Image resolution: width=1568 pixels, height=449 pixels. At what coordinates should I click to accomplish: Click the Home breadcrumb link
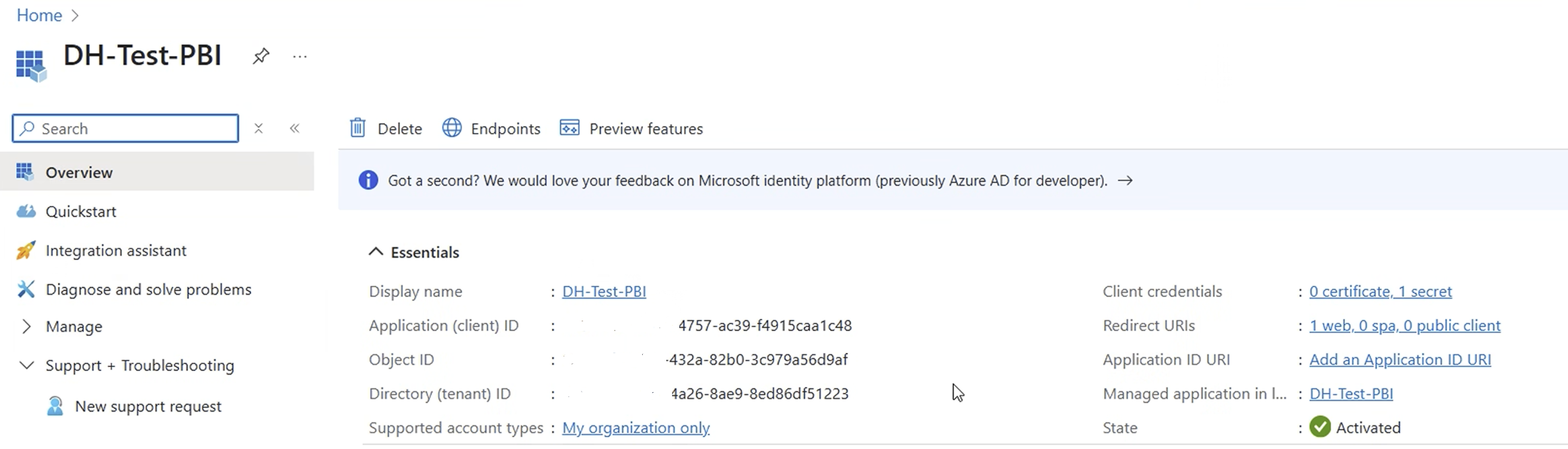39,15
